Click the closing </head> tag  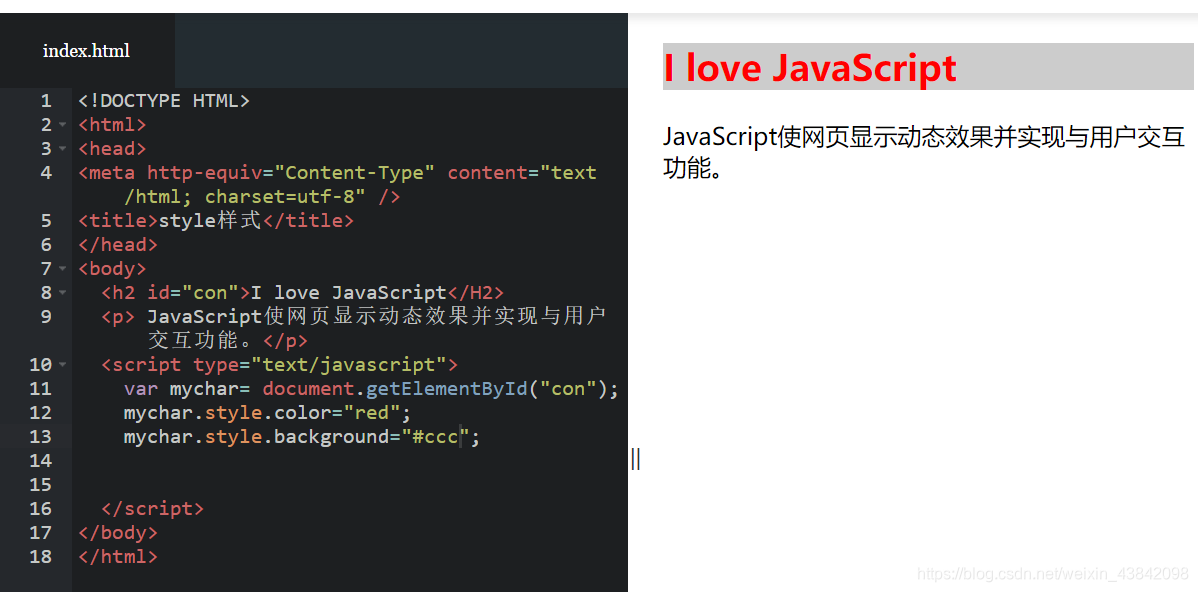tap(118, 244)
